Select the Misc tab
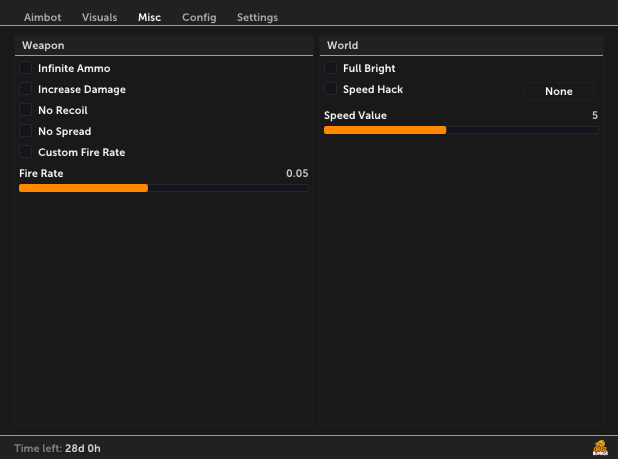 (x=149, y=17)
